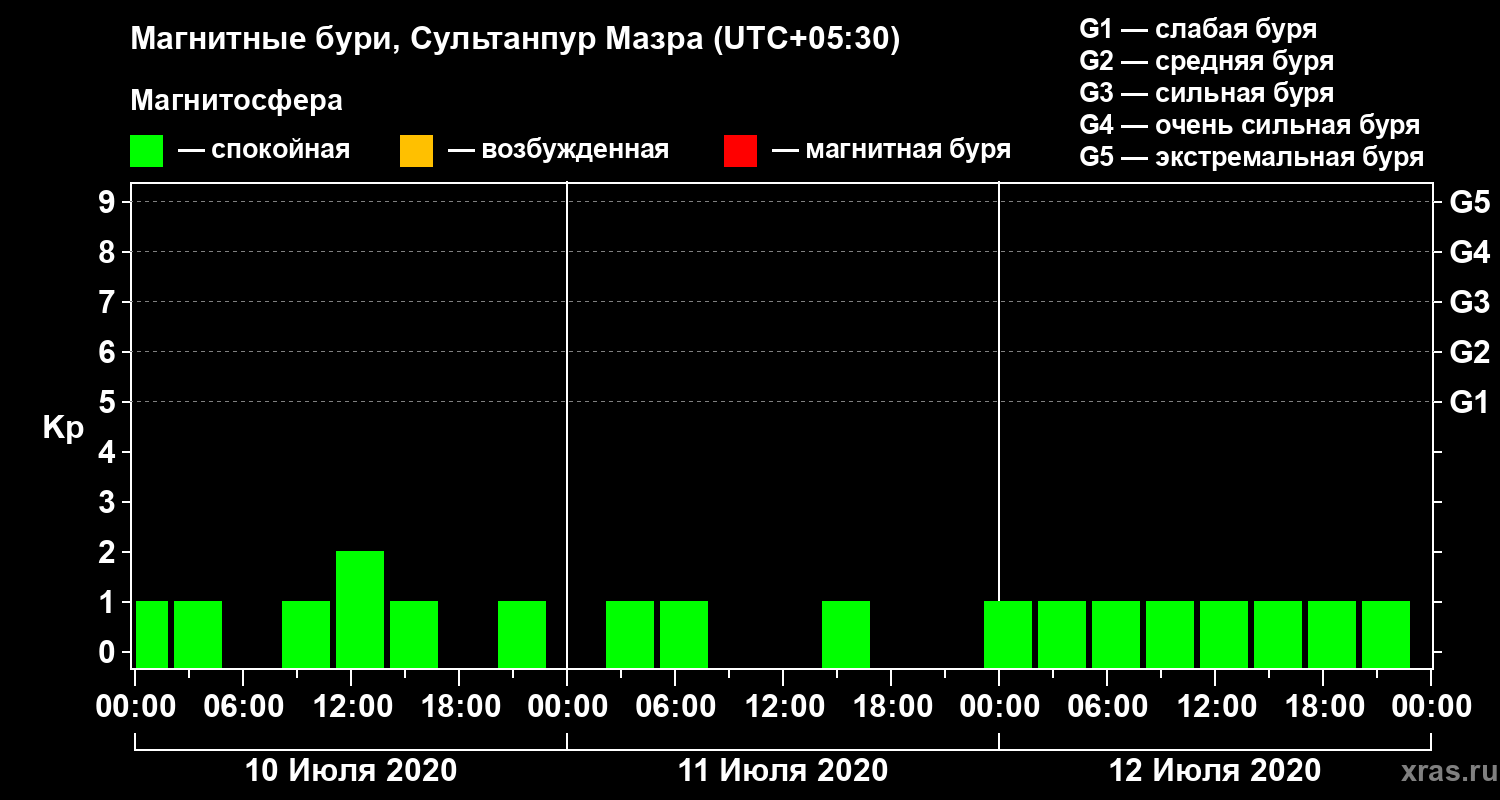This screenshot has width=1500, height=800.
Task: Click the only afternoon bar on 11 July
Action: [x=846, y=634]
